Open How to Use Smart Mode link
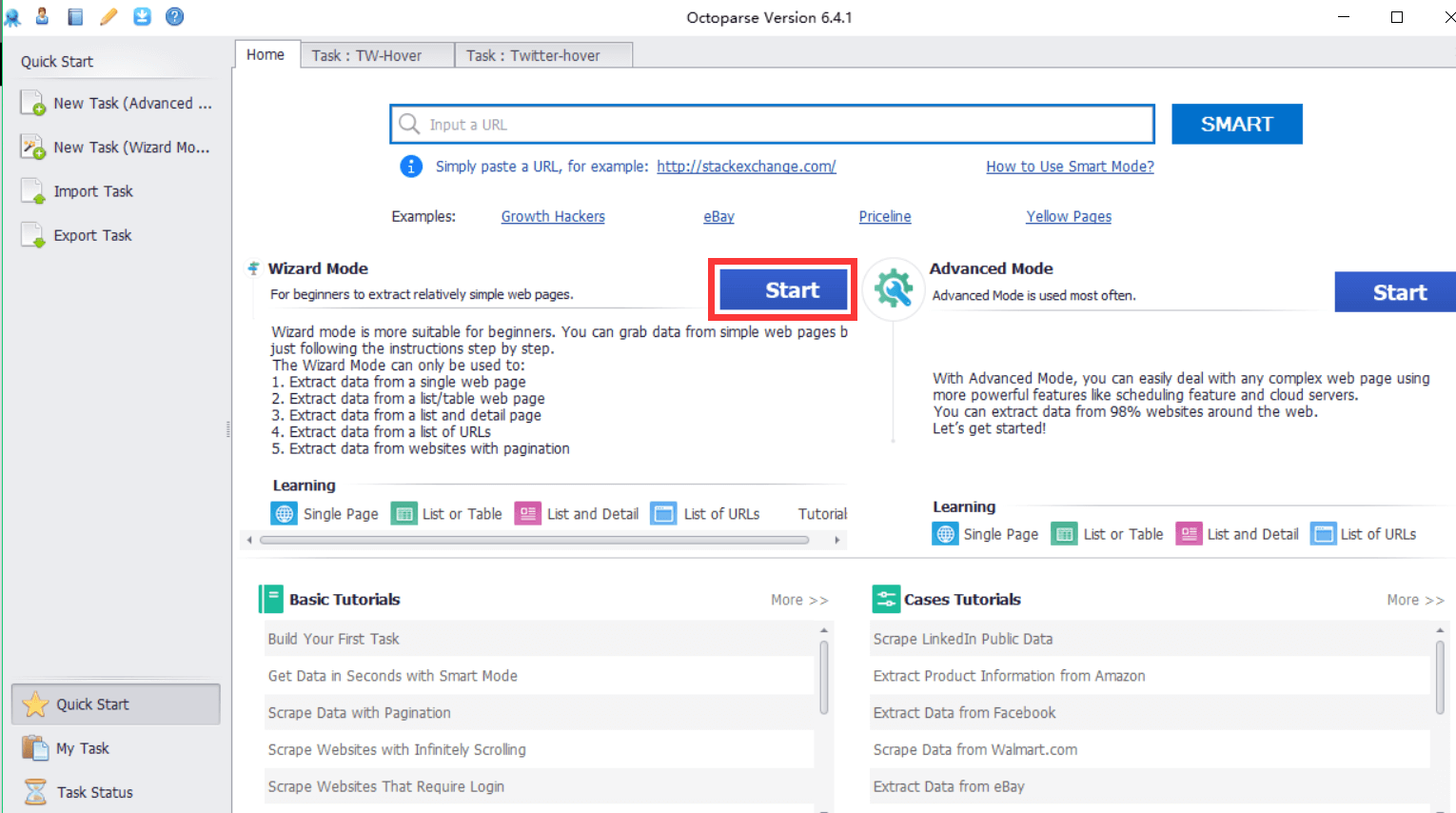Screen dimensions: 1456x813 pyautogui.click(x=1070, y=167)
